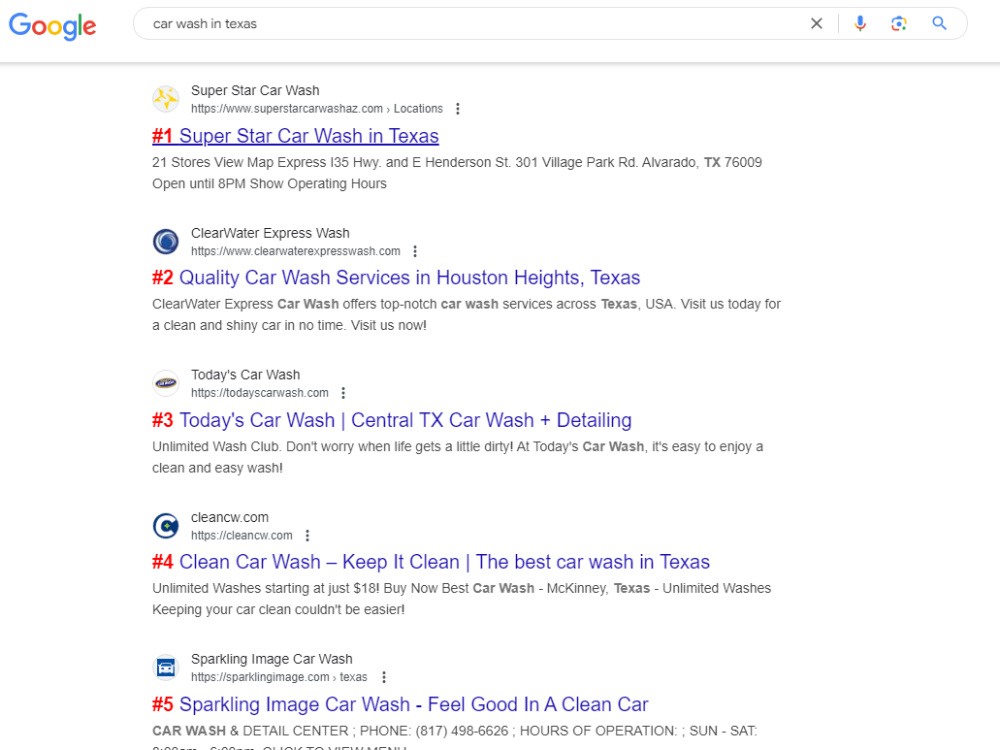Open the three-dot menu for Today's Car Wash

coord(343,393)
